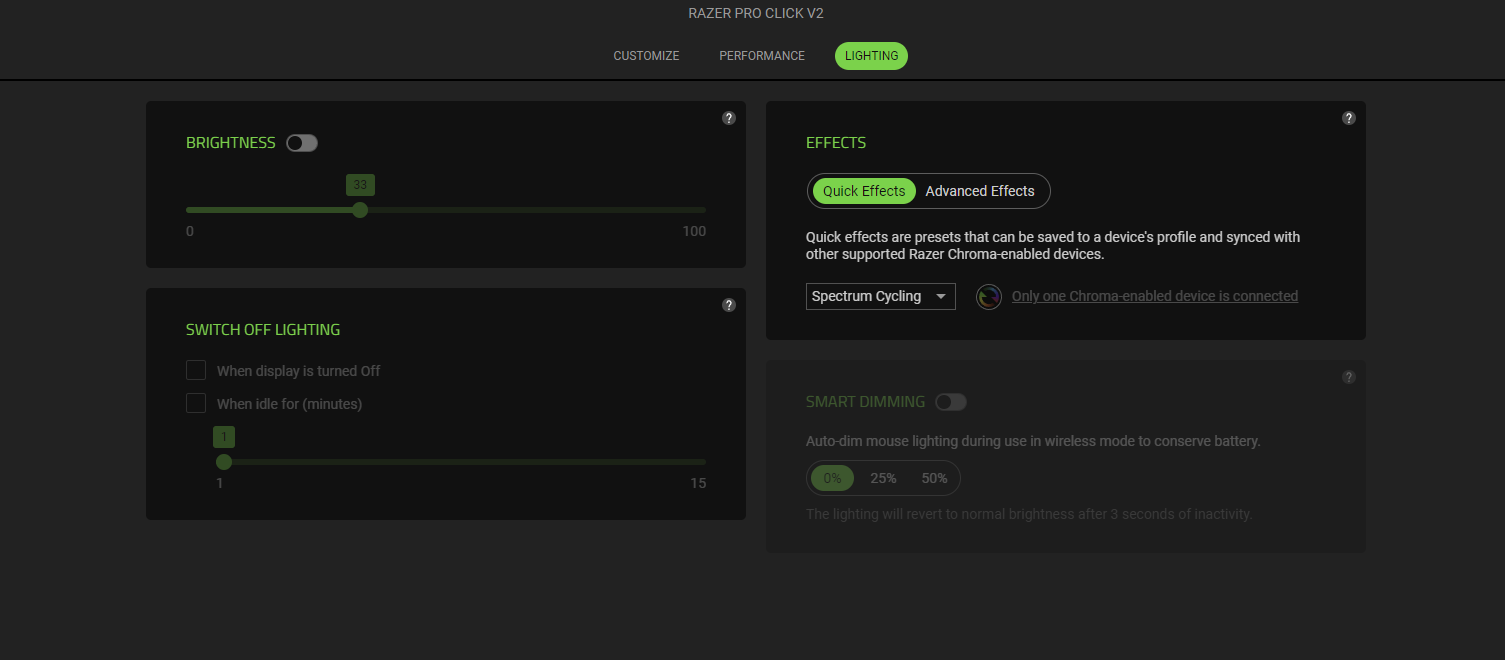Click the auto-dim mouse lighting description
The image size is (1505, 660).
[1033, 441]
